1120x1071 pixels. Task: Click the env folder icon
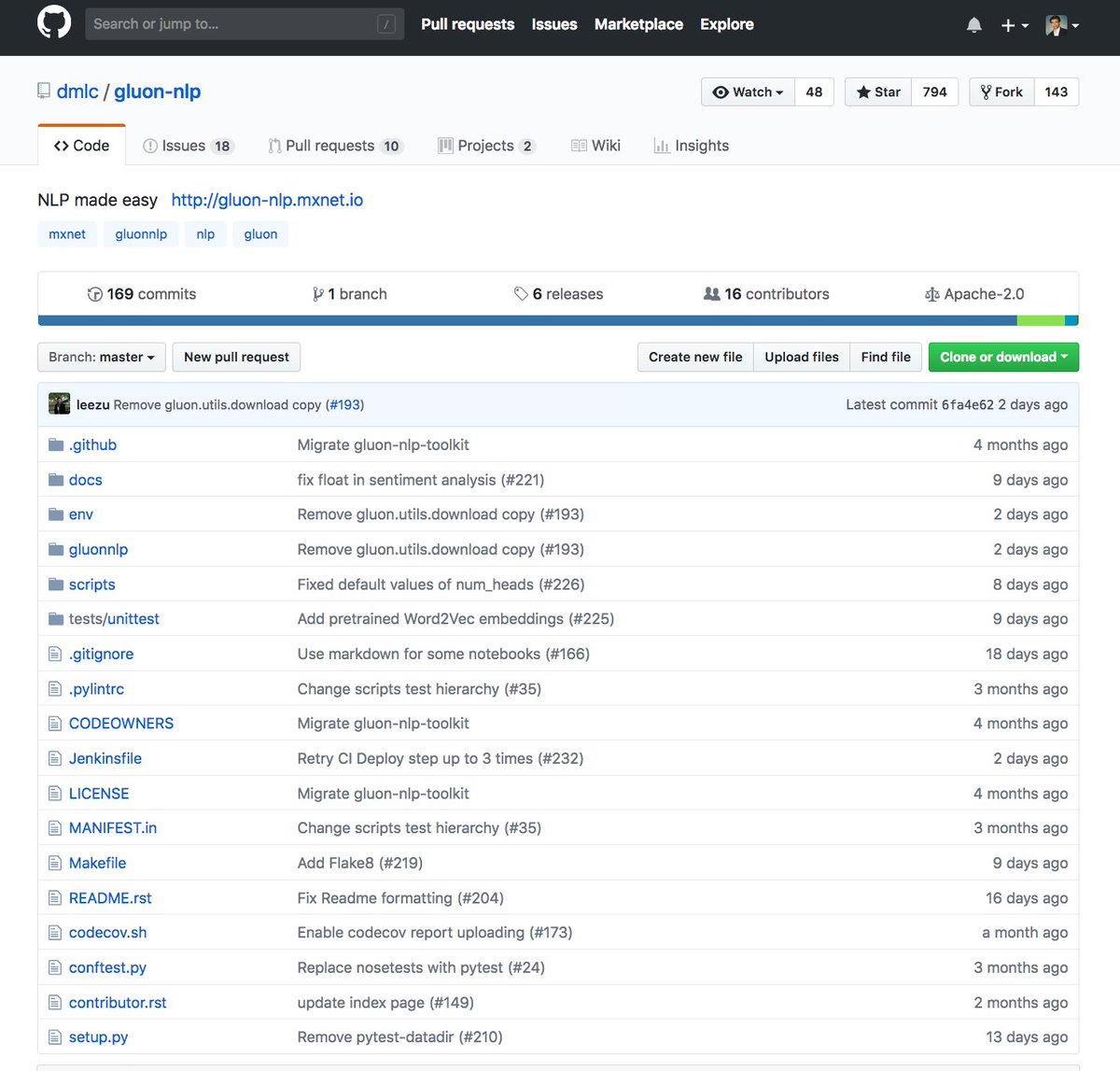pyautogui.click(x=56, y=514)
